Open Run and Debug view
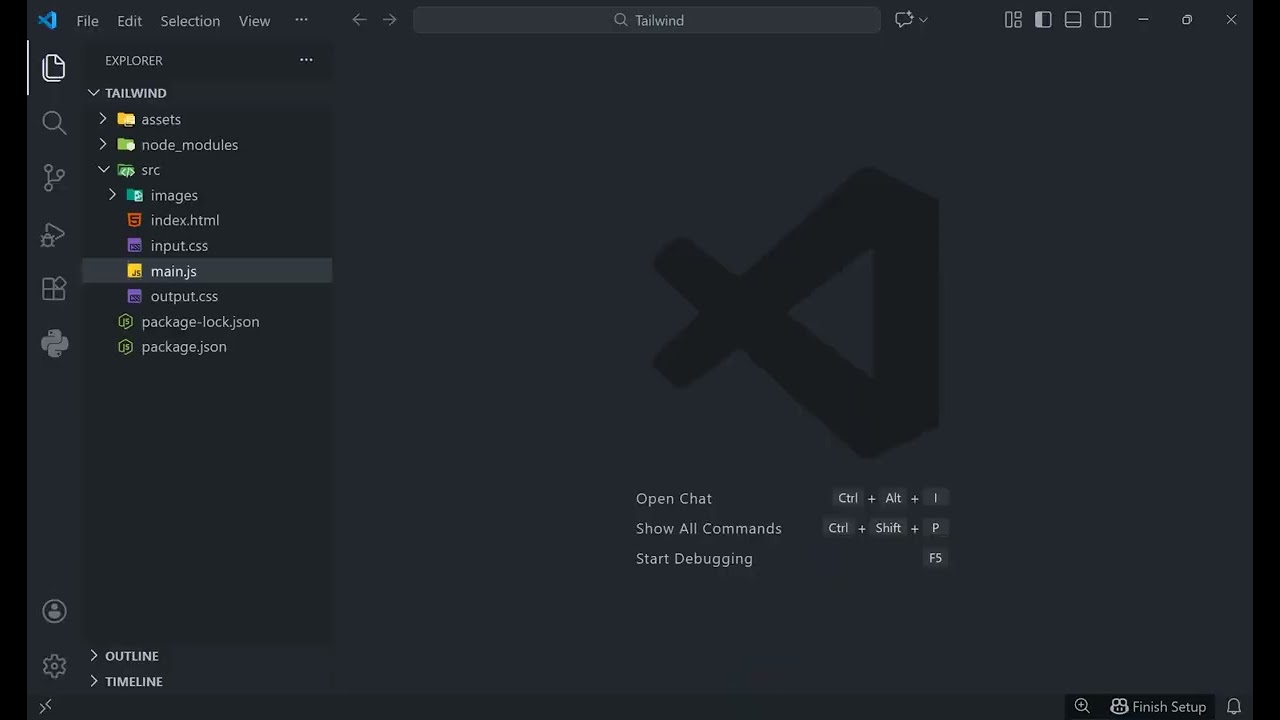The height and width of the screenshot is (720, 1280). (x=54, y=234)
